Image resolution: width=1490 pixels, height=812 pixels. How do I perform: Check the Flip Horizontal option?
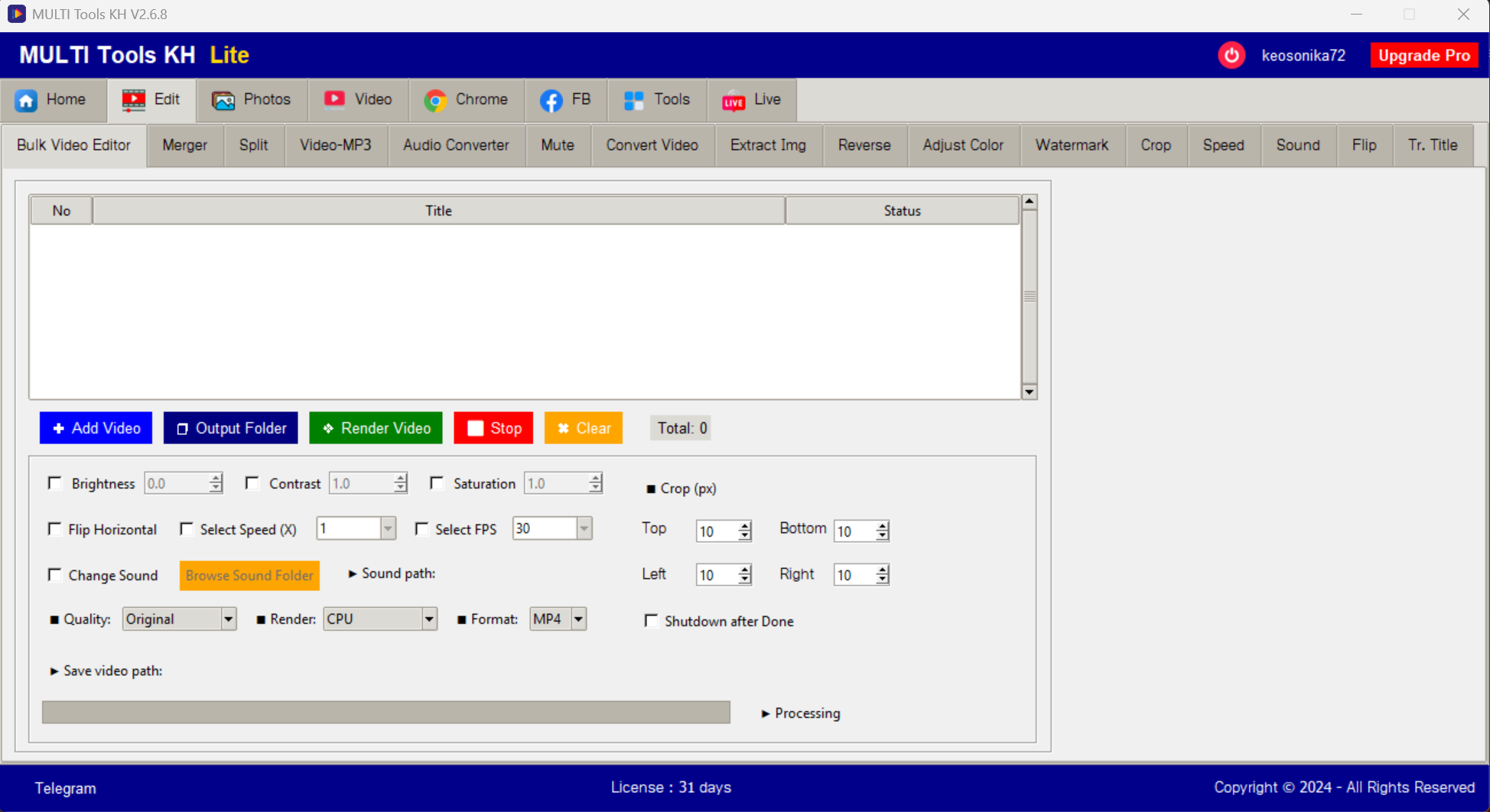54,528
